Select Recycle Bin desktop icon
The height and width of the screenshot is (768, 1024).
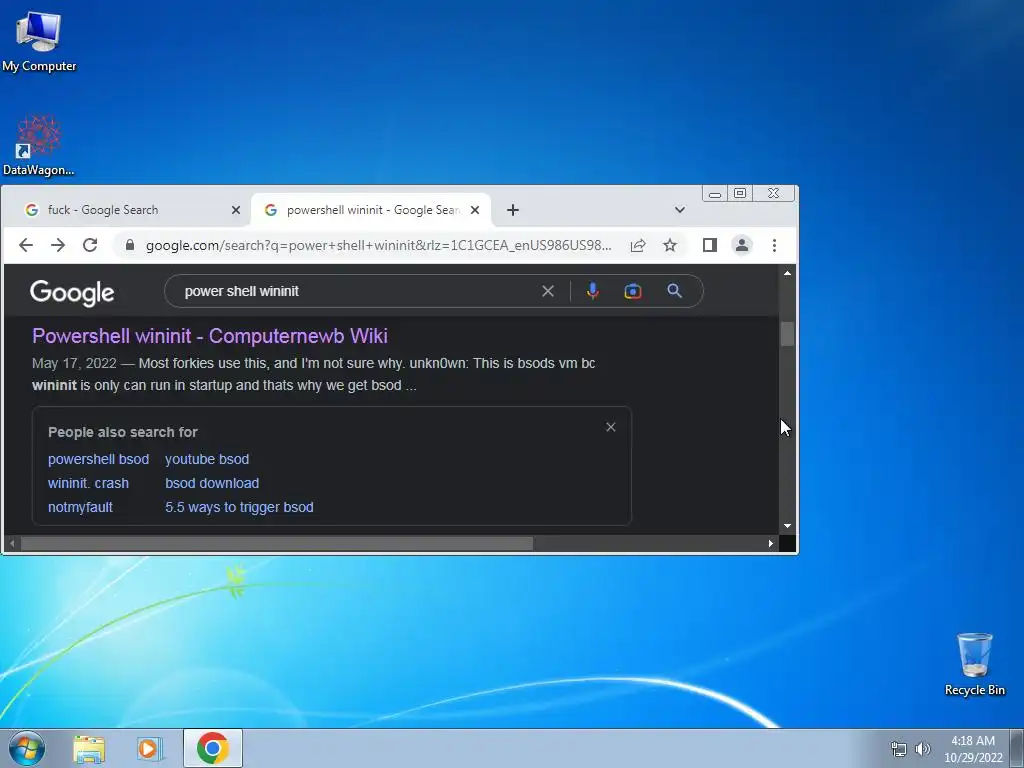coord(974,665)
